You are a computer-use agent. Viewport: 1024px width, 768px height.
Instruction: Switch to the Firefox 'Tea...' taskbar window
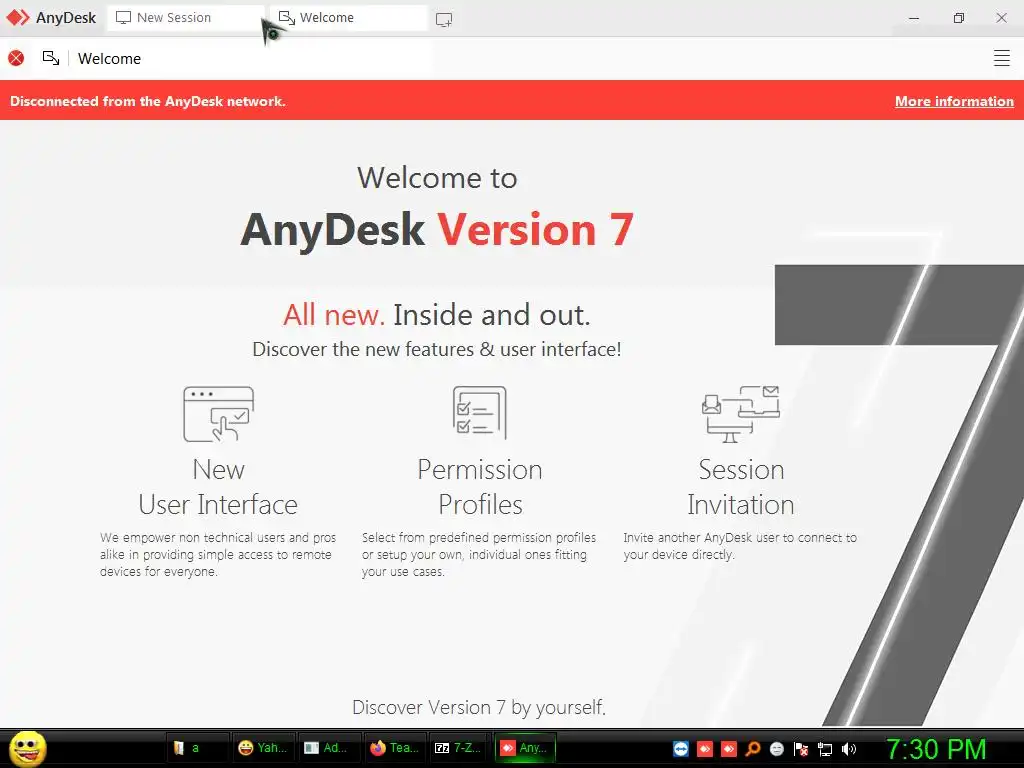[x=395, y=748]
